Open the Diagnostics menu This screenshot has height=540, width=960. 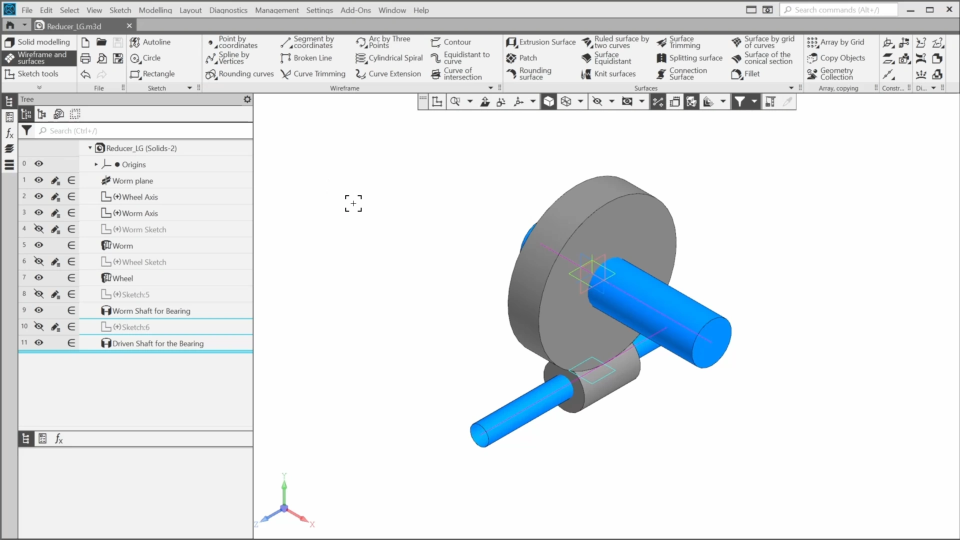coord(227,10)
